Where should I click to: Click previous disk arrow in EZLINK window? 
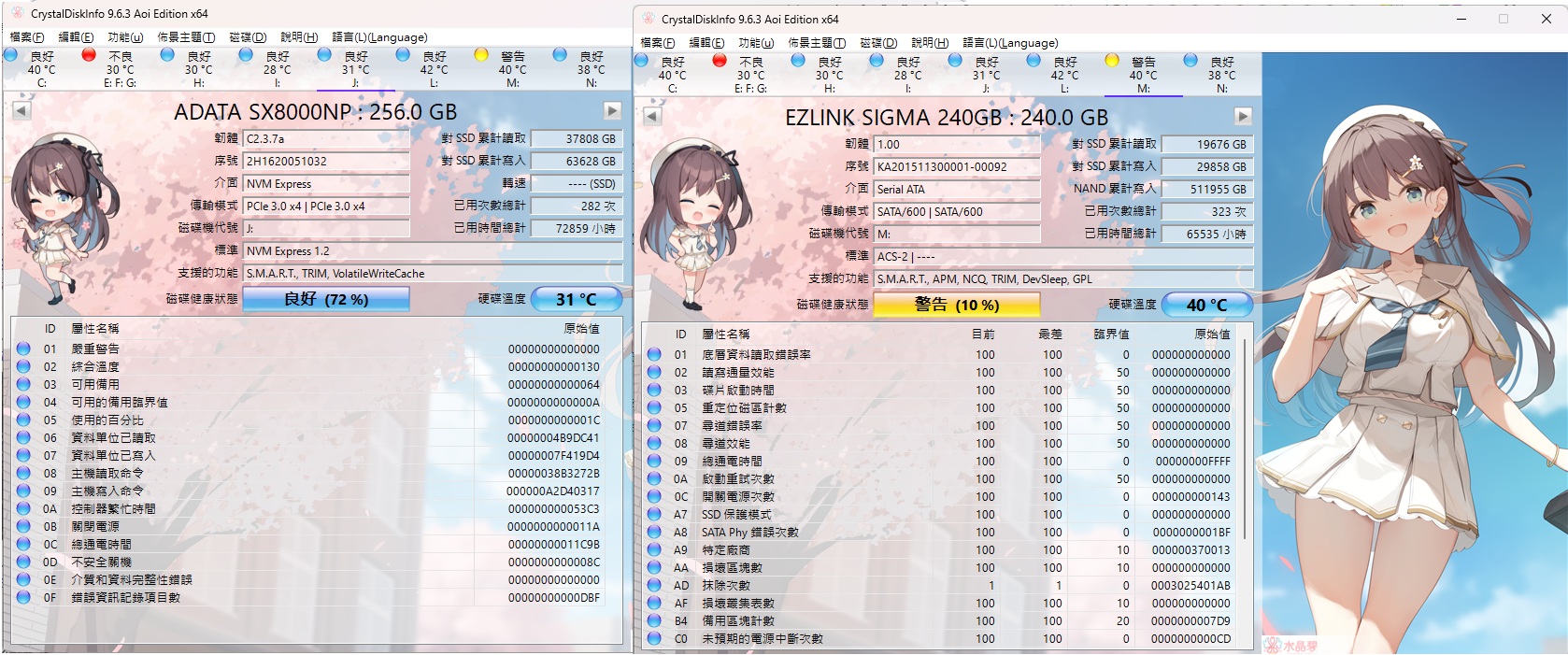click(x=652, y=117)
